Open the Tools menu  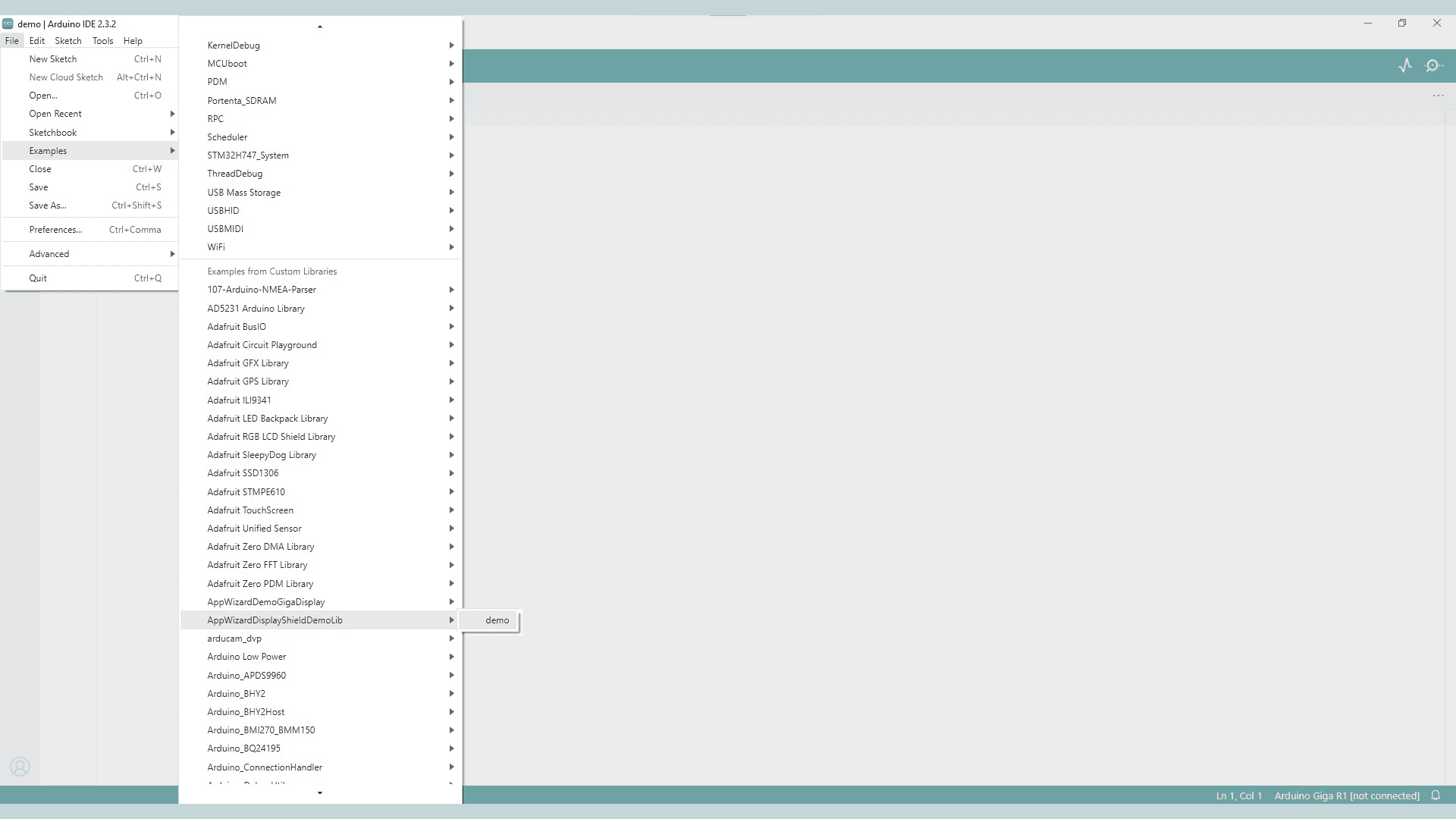point(102,41)
